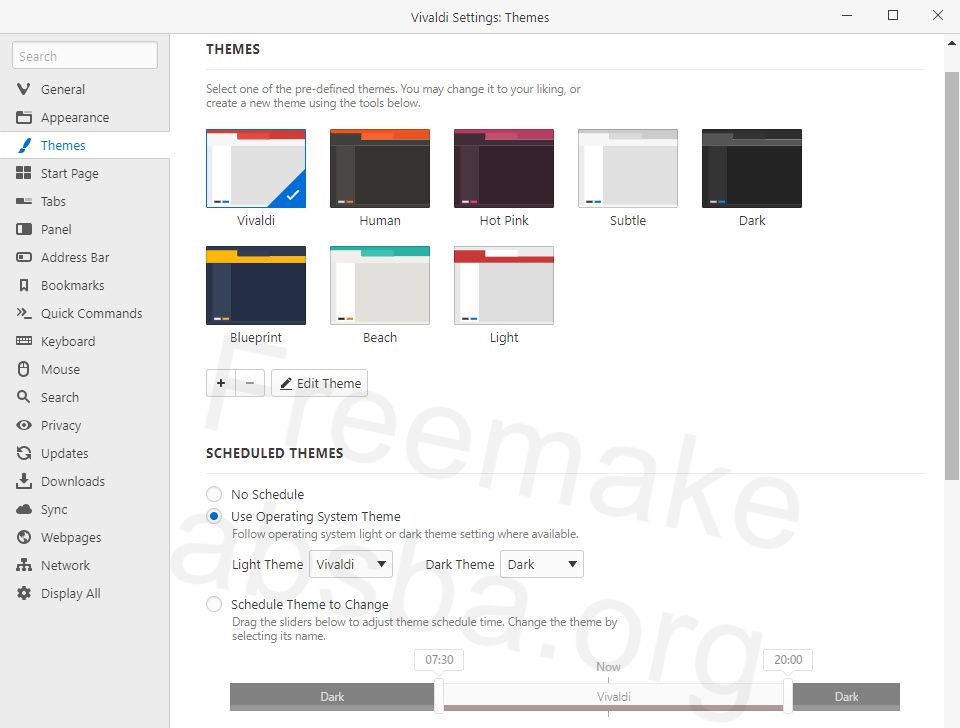Click the Tabs sidebar icon

[24, 201]
